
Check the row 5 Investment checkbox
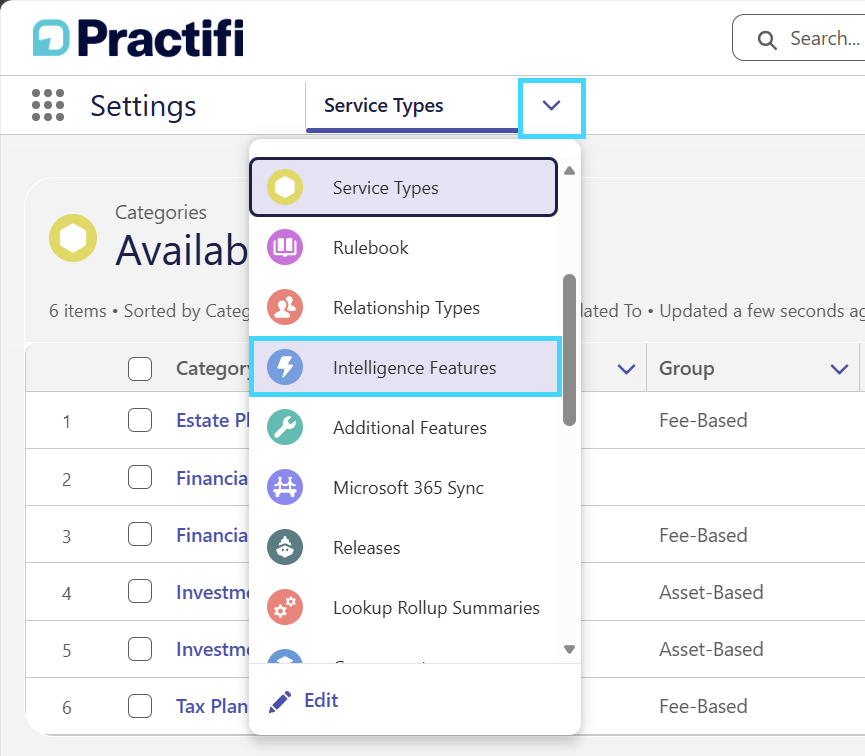click(x=140, y=649)
